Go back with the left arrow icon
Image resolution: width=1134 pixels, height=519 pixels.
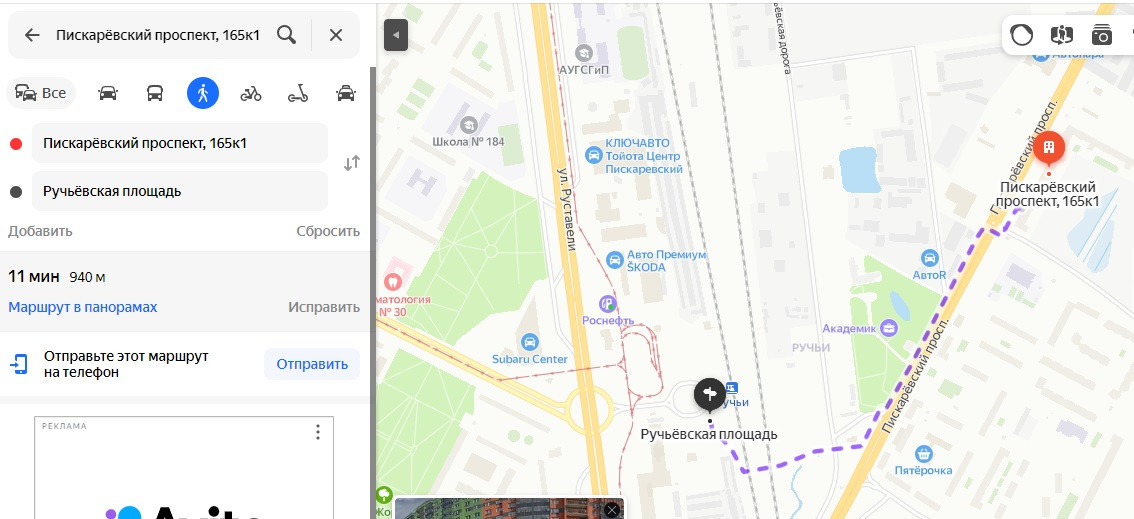click(32, 35)
